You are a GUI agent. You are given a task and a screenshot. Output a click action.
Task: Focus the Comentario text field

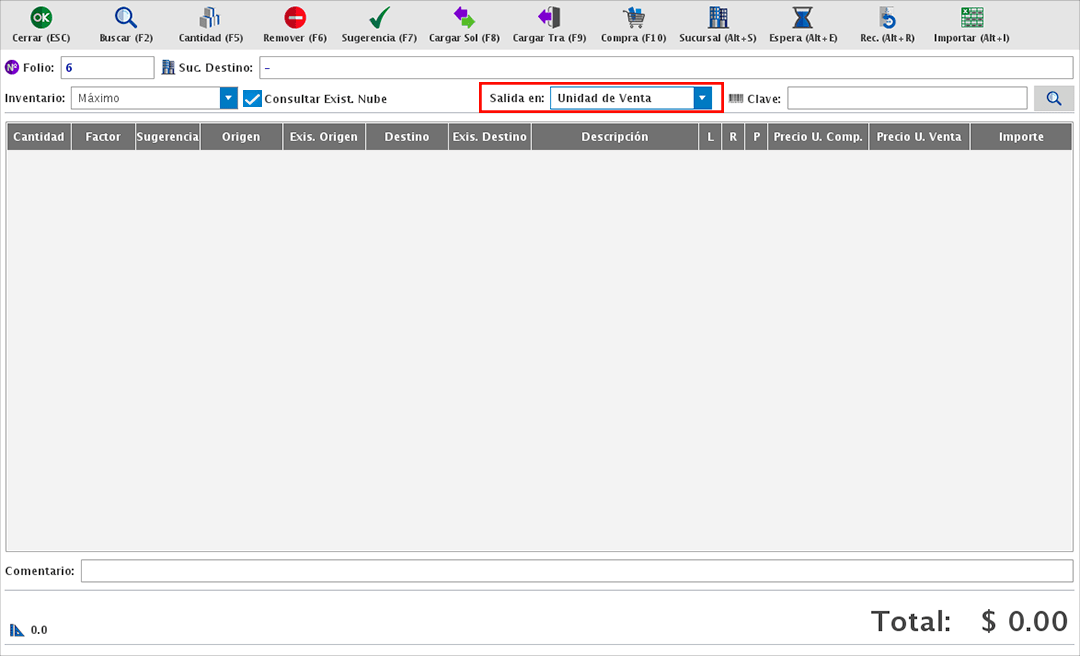tap(577, 570)
